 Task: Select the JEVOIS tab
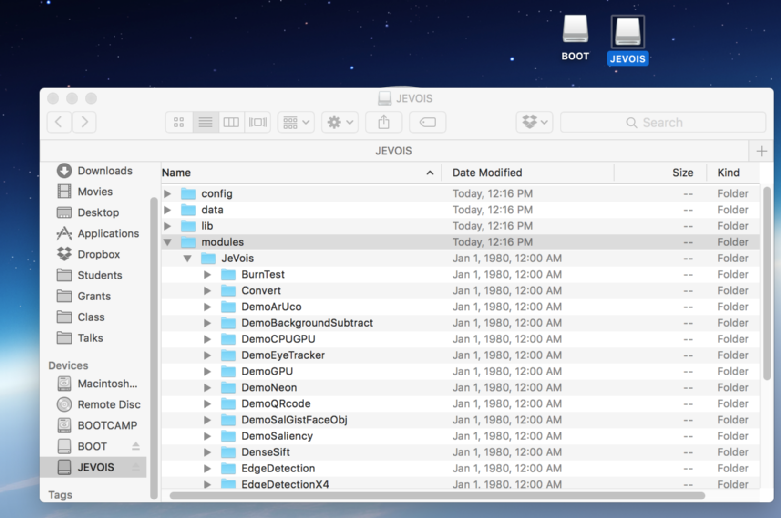point(394,151)
